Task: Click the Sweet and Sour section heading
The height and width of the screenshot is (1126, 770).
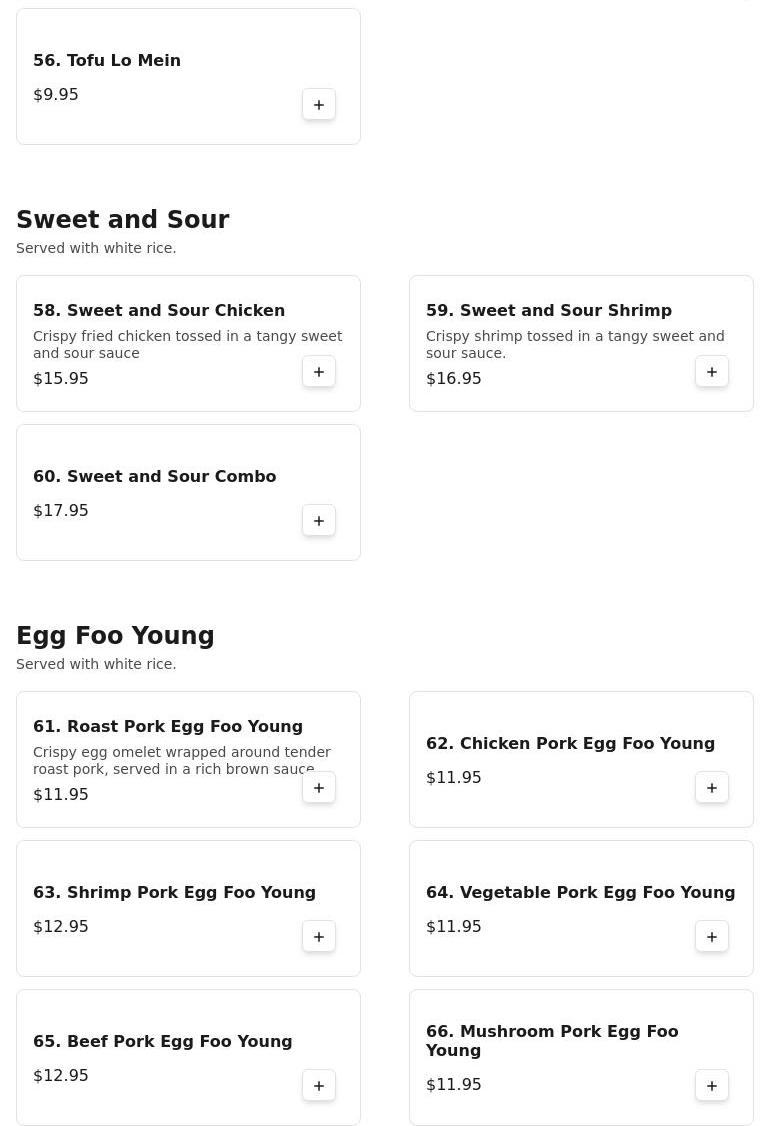Action: [123, 219]
